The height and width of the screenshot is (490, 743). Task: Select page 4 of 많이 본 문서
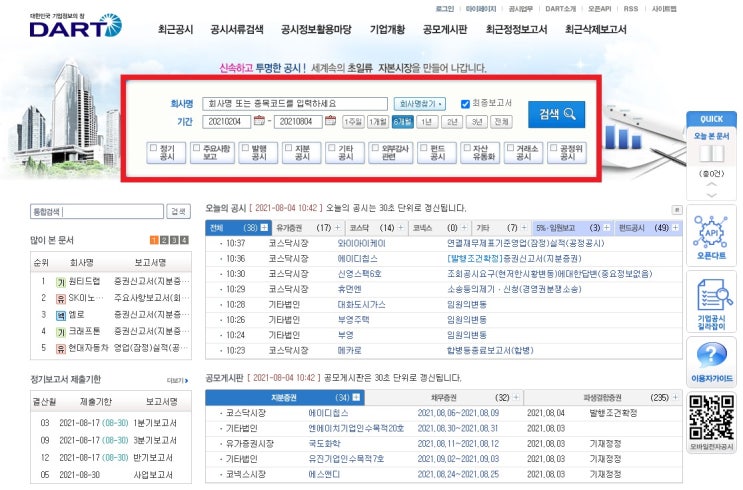pos(184,240)
